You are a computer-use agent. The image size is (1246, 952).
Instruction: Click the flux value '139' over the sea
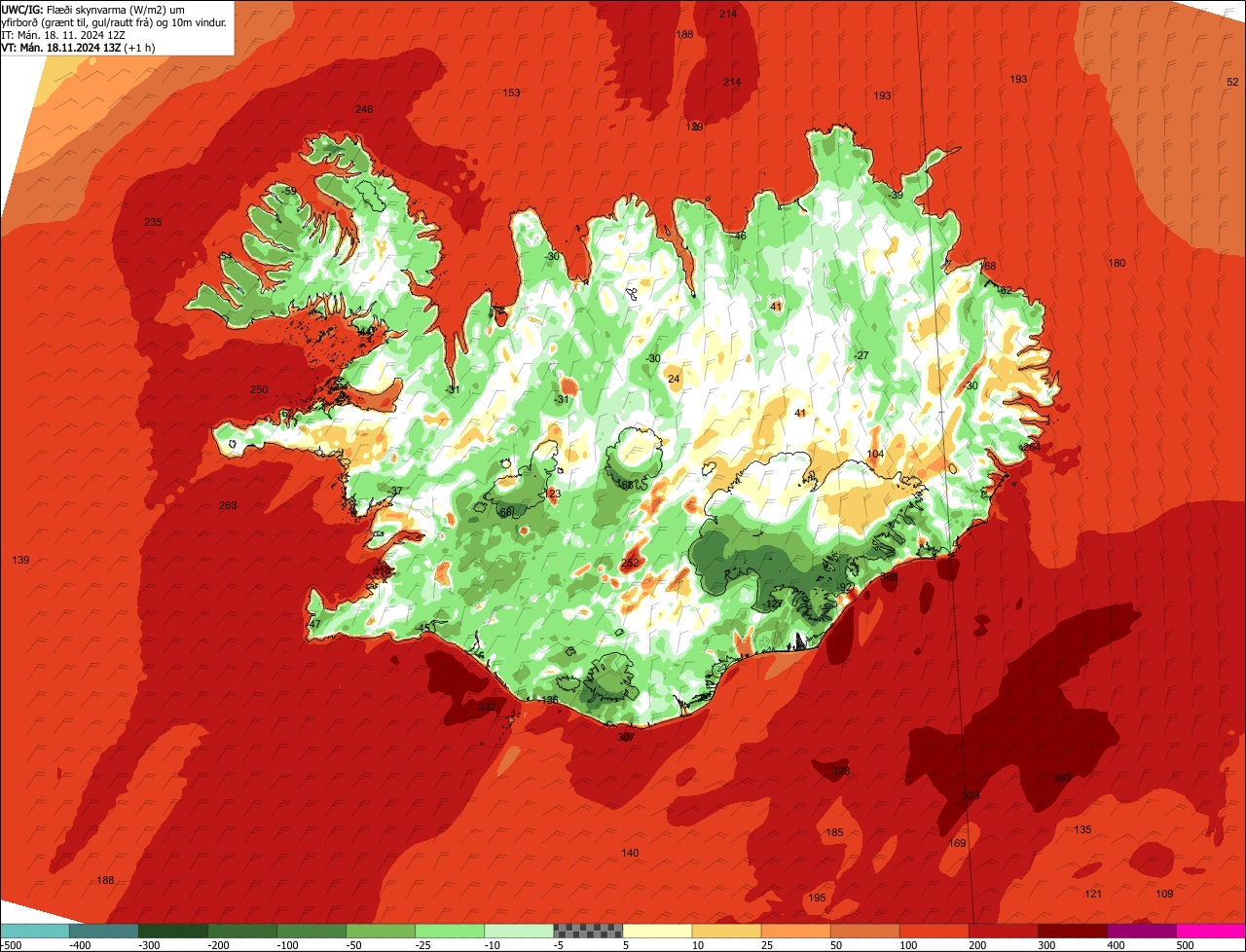click(20, 560)
